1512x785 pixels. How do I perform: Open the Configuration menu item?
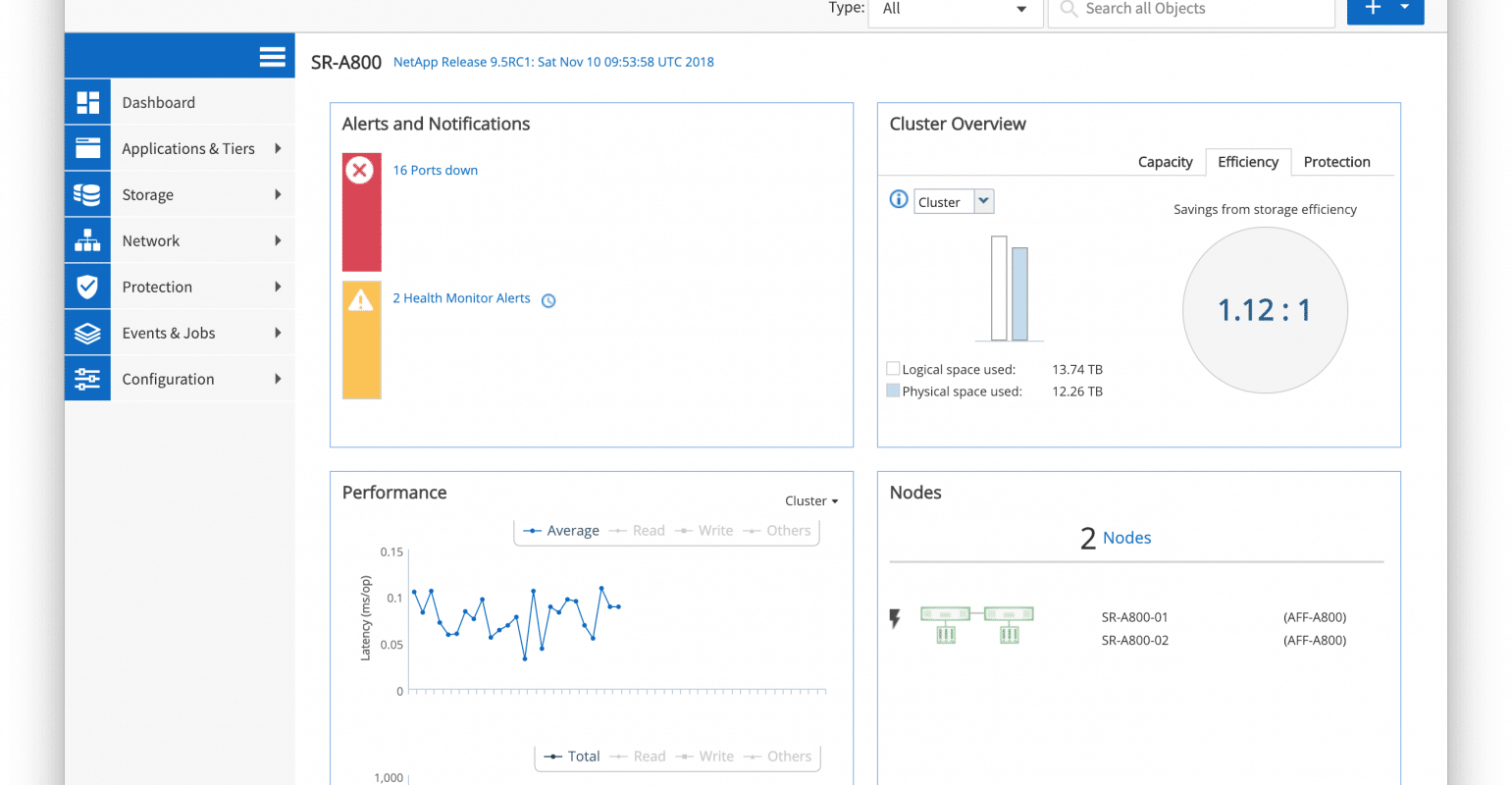coord(180,379)
